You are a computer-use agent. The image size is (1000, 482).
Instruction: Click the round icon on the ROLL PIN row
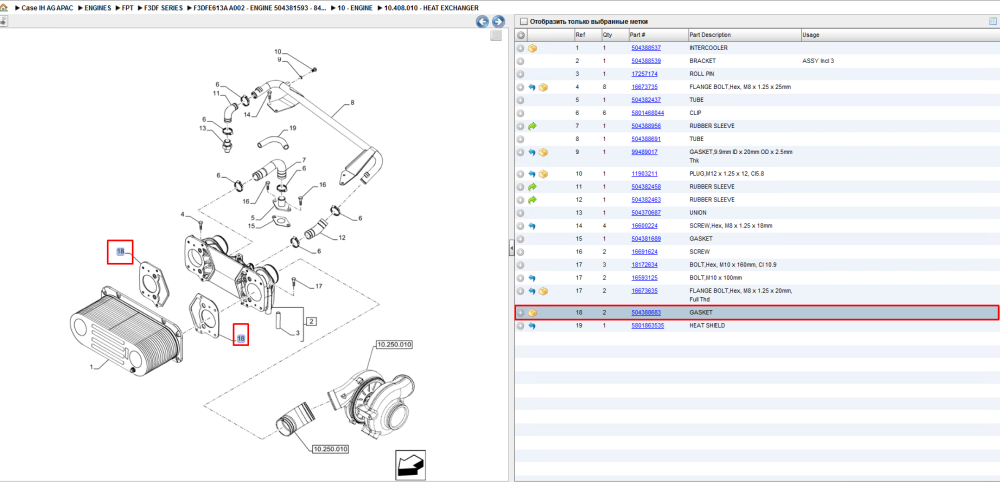click(x=520, y=74)
